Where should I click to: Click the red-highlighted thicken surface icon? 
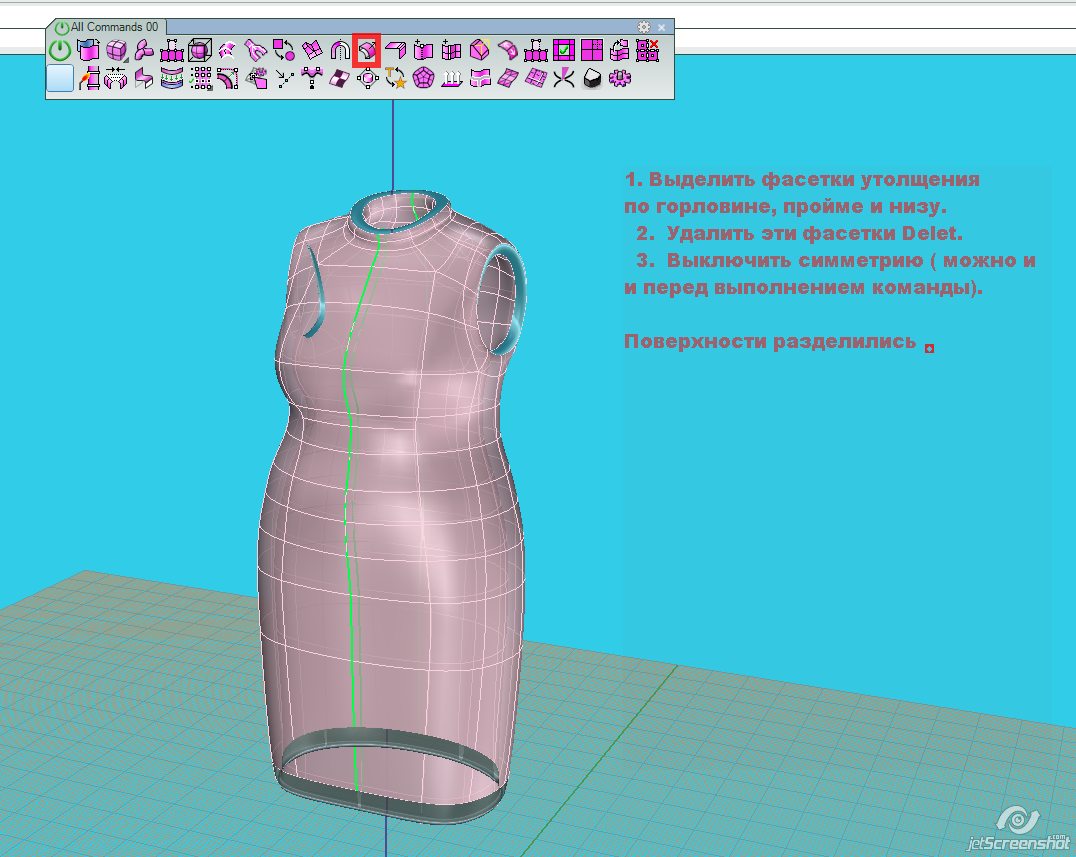(x=367, y=49)
